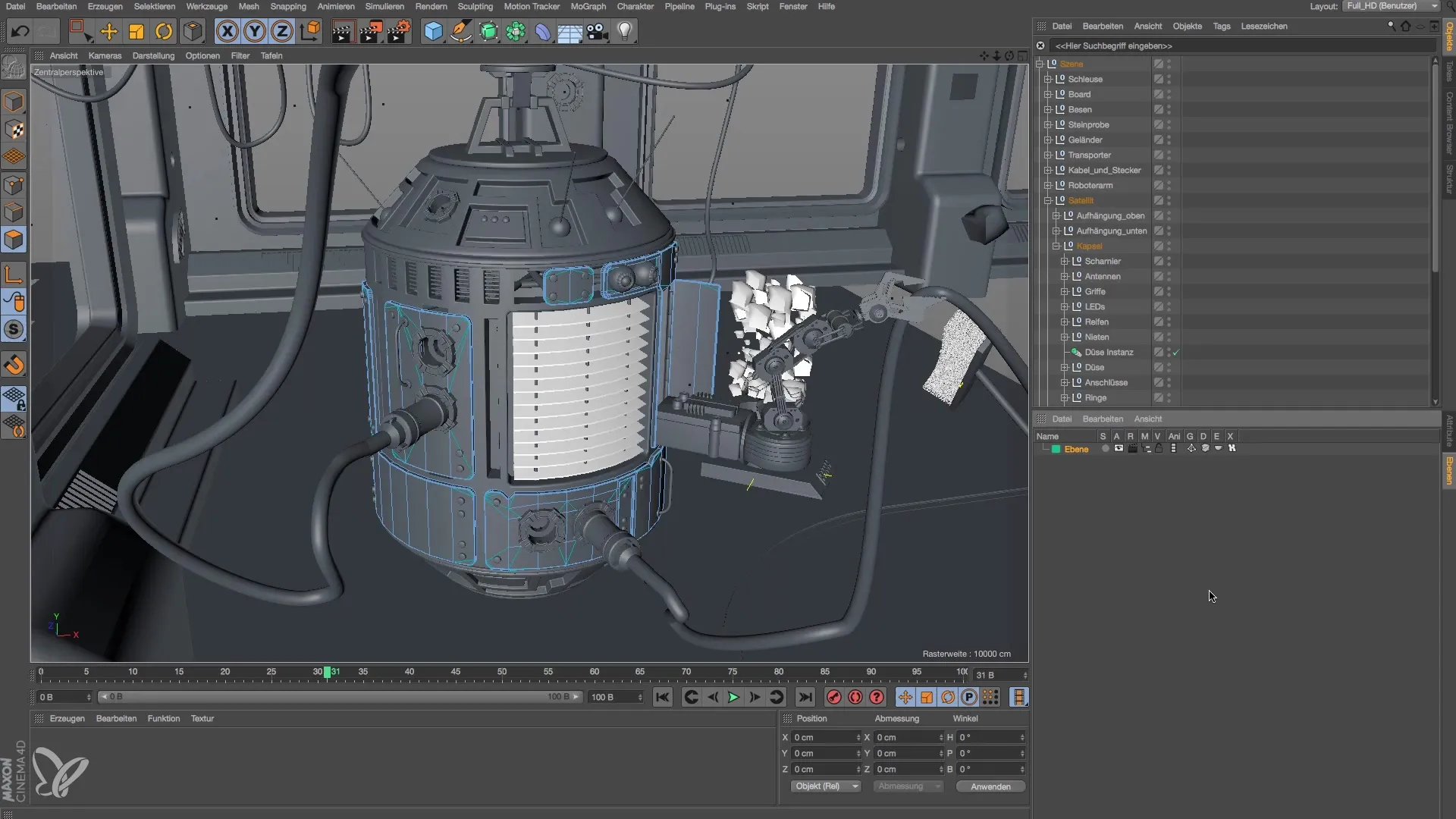The height and width of the screenshot is (819, 1456).
Task: Select the Rotate tool
Action: tap(164, 31)
